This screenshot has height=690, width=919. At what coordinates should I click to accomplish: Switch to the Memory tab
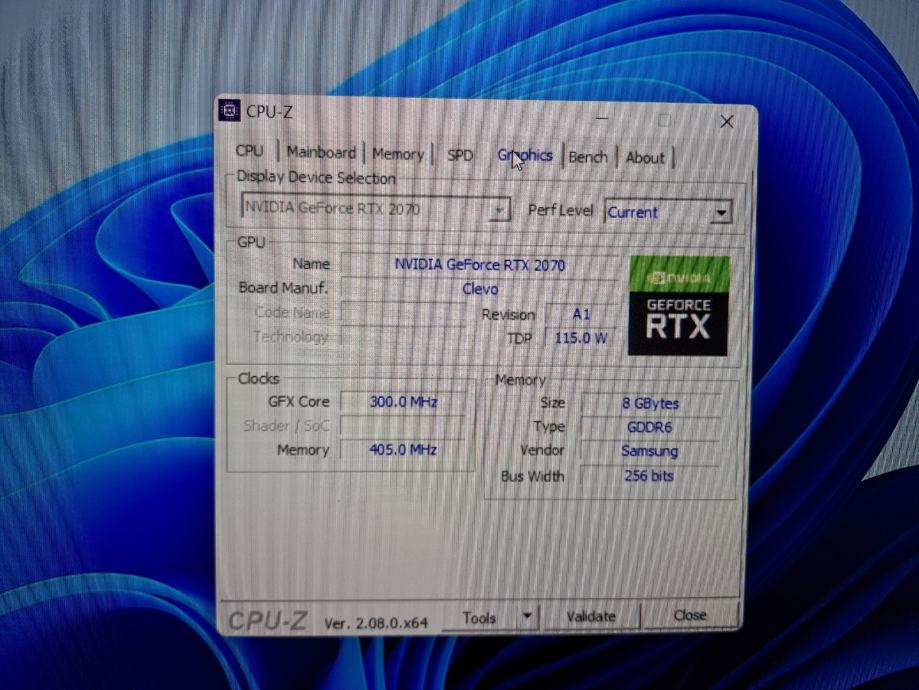tap(398, 154)
